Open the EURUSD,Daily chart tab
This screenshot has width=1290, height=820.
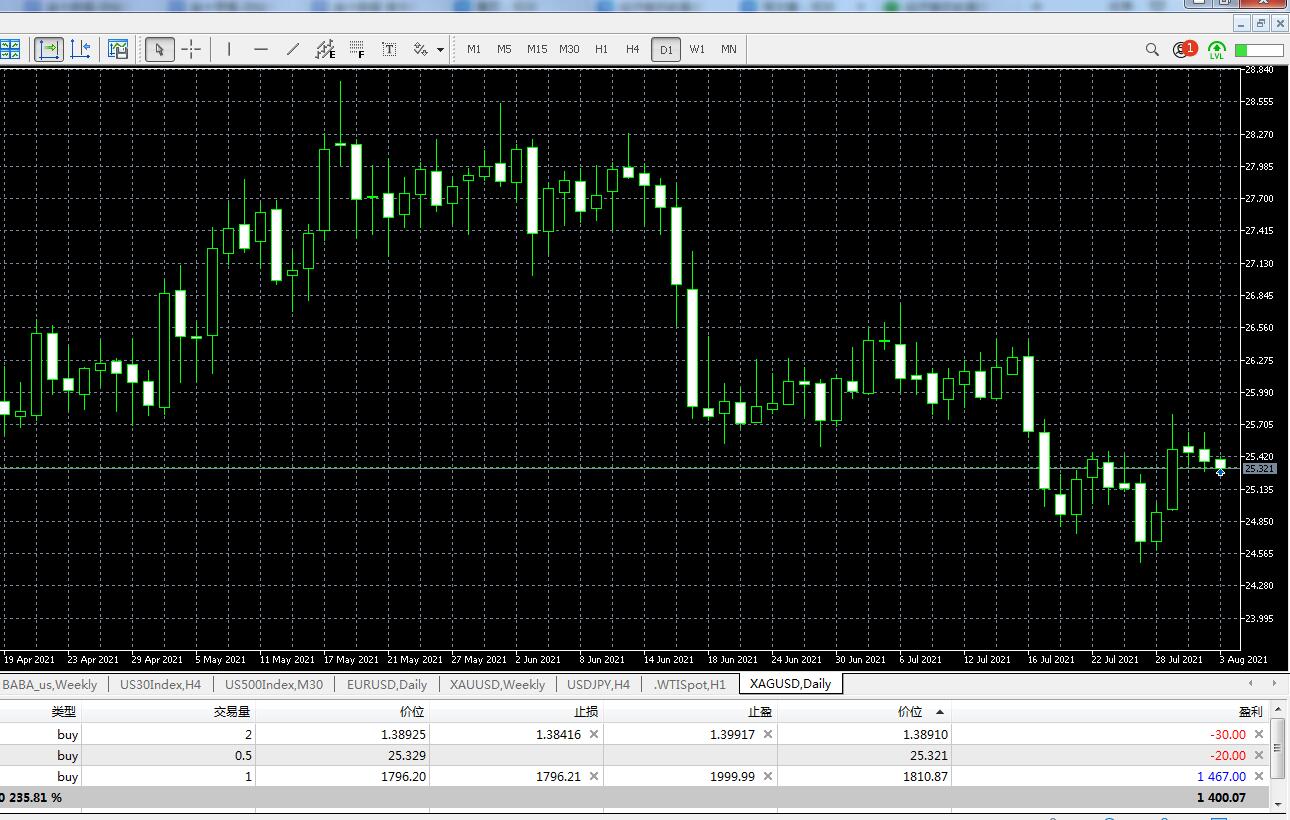[x=387, y=684]
